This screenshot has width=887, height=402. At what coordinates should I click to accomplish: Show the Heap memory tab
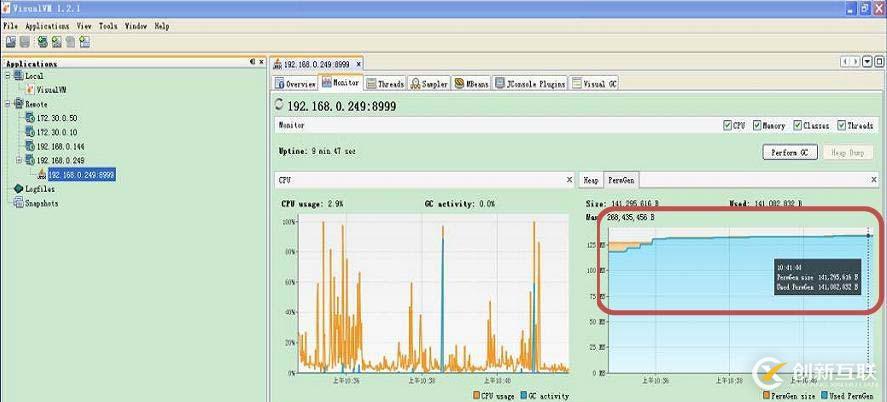(x=591, y=180)
